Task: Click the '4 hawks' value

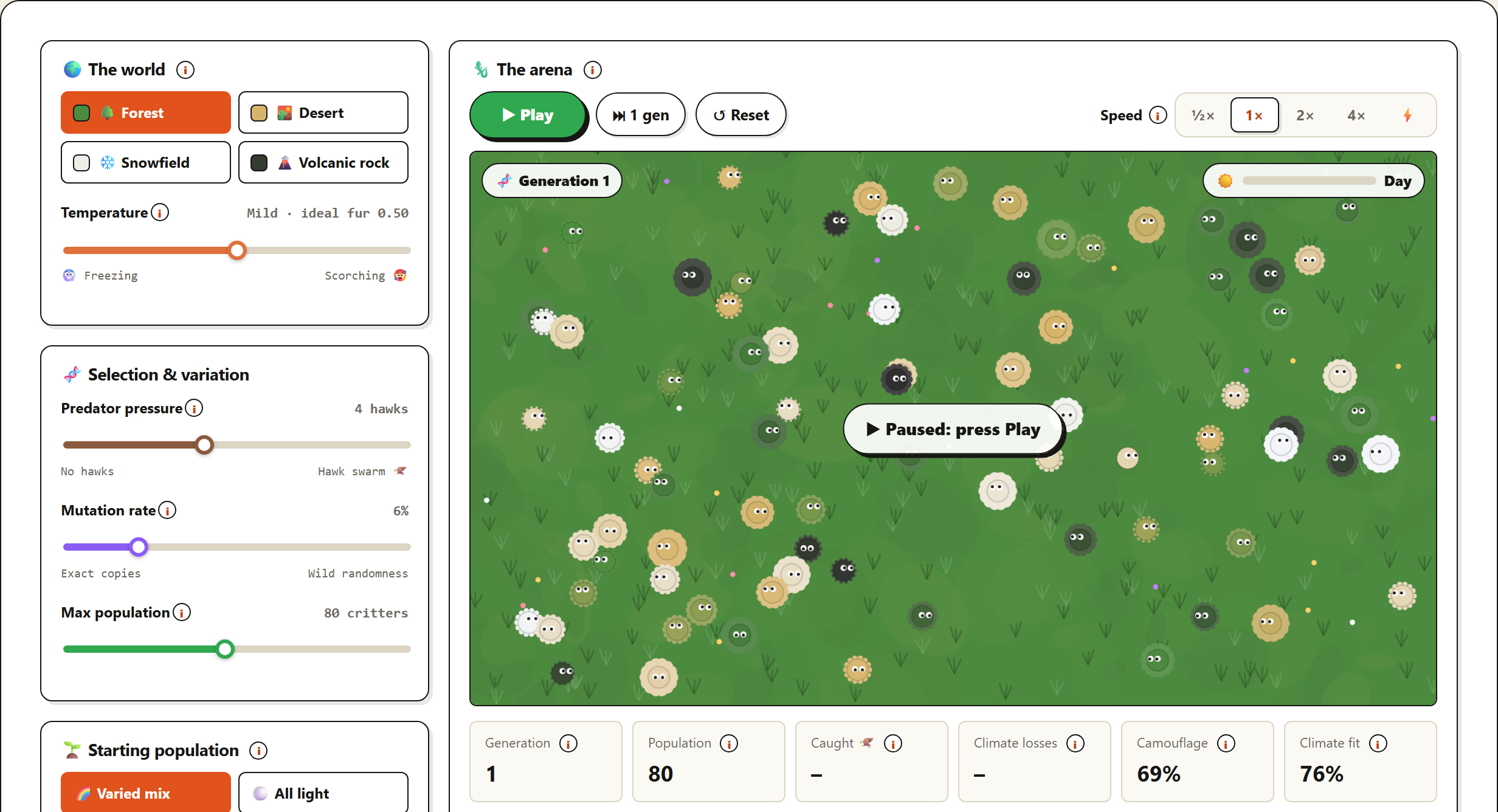Action: click(x=381, y=409)
